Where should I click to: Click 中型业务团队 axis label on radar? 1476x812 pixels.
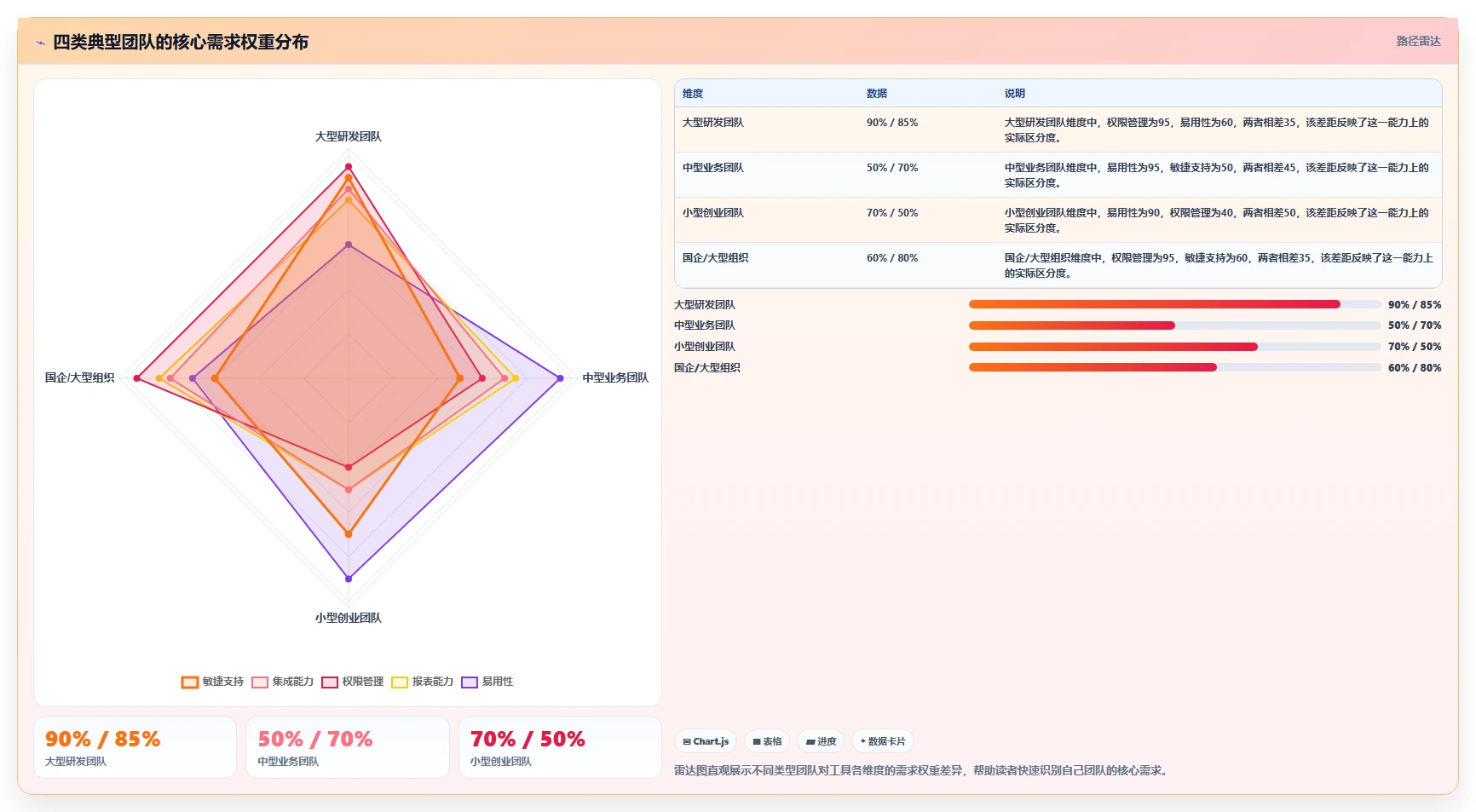pyautogui.click(x=615, y=377)
